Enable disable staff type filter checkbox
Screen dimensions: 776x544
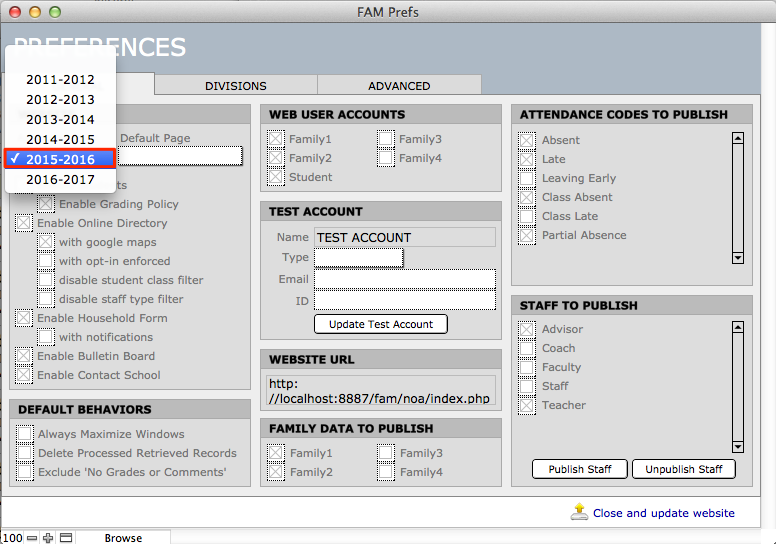click(46, 299)
